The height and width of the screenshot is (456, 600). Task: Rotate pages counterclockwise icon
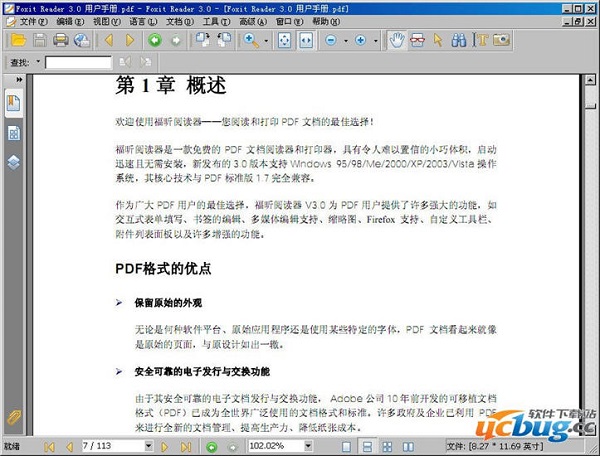click(x=224, y=40)
